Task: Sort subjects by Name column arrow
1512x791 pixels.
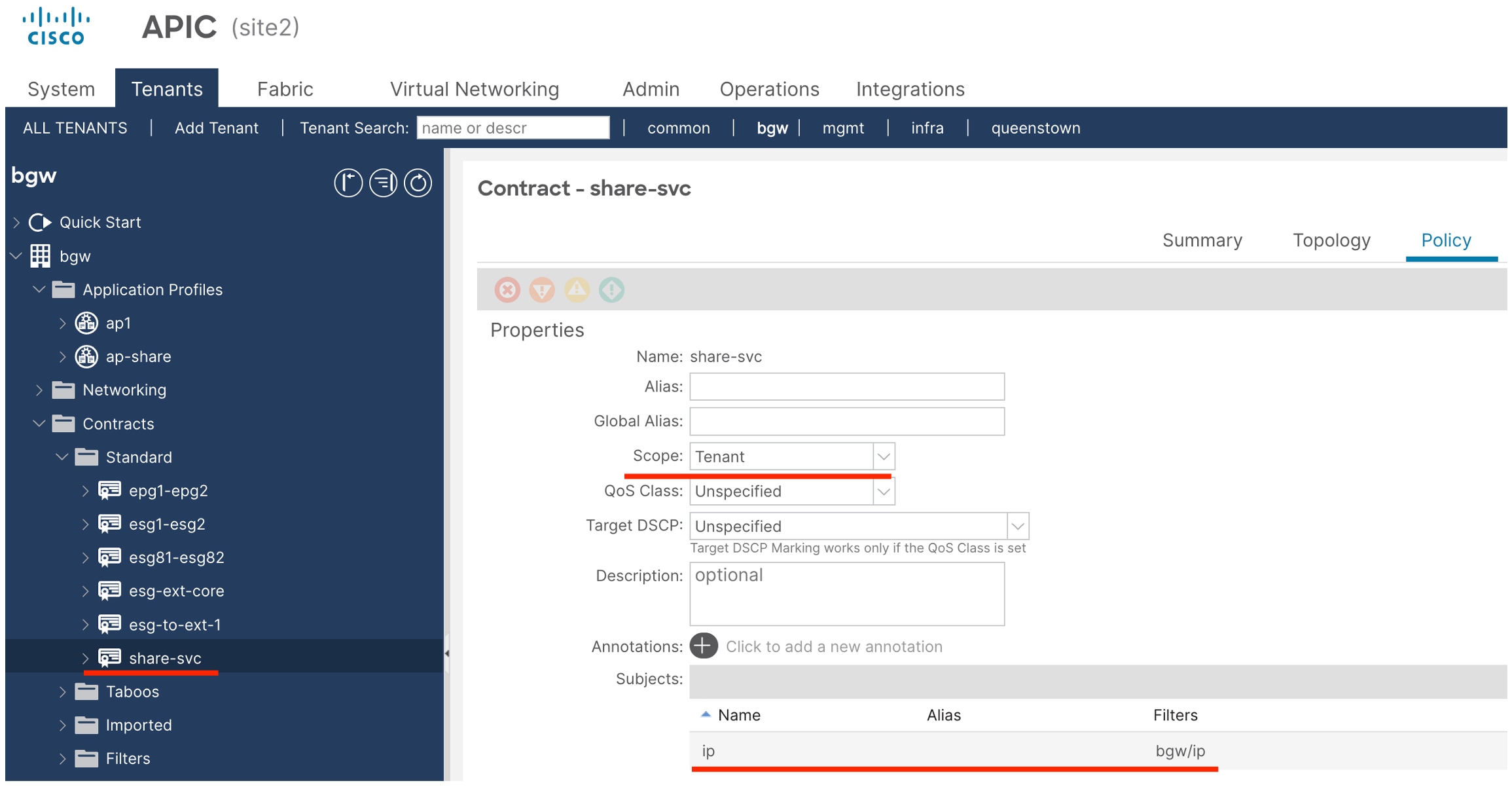Action: [706, 714]
